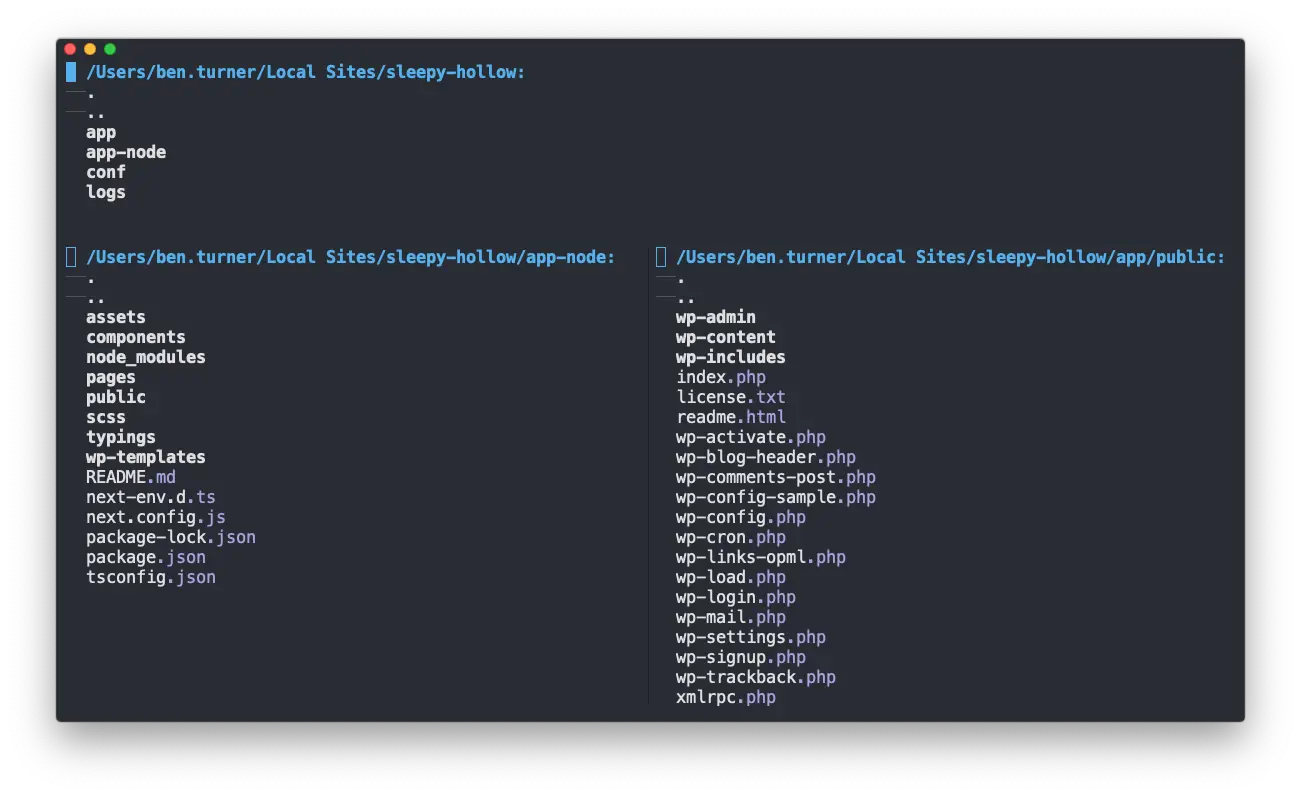Select the package-lock.json file
Viewport: 1301px width, 796px height.
tap(171, 537)
